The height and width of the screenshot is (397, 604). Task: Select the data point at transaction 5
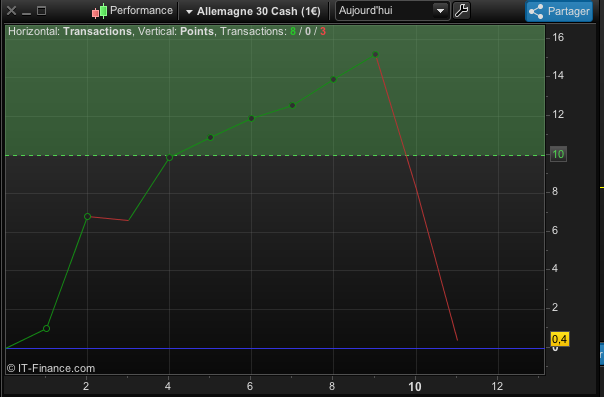(210, 137)
